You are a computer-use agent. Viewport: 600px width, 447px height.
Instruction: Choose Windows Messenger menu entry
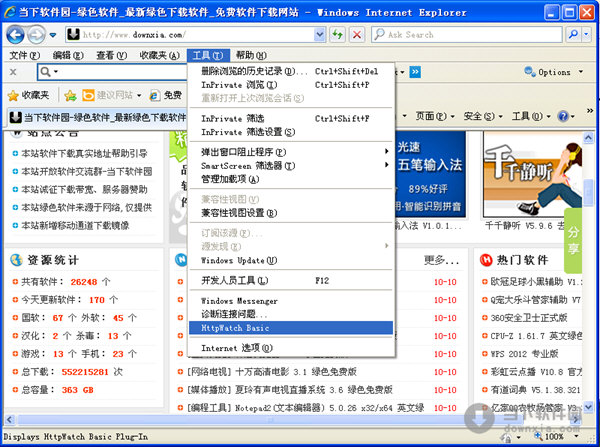291,301
